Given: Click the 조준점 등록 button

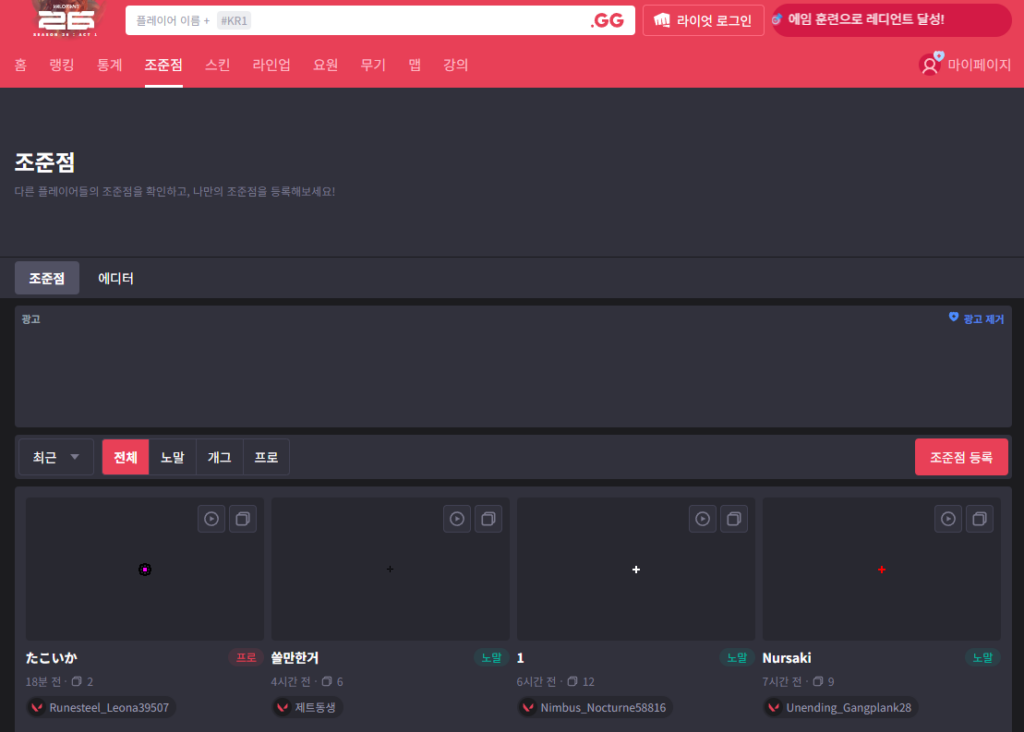Looking at the screenshot, I should (x=961, y=457).
